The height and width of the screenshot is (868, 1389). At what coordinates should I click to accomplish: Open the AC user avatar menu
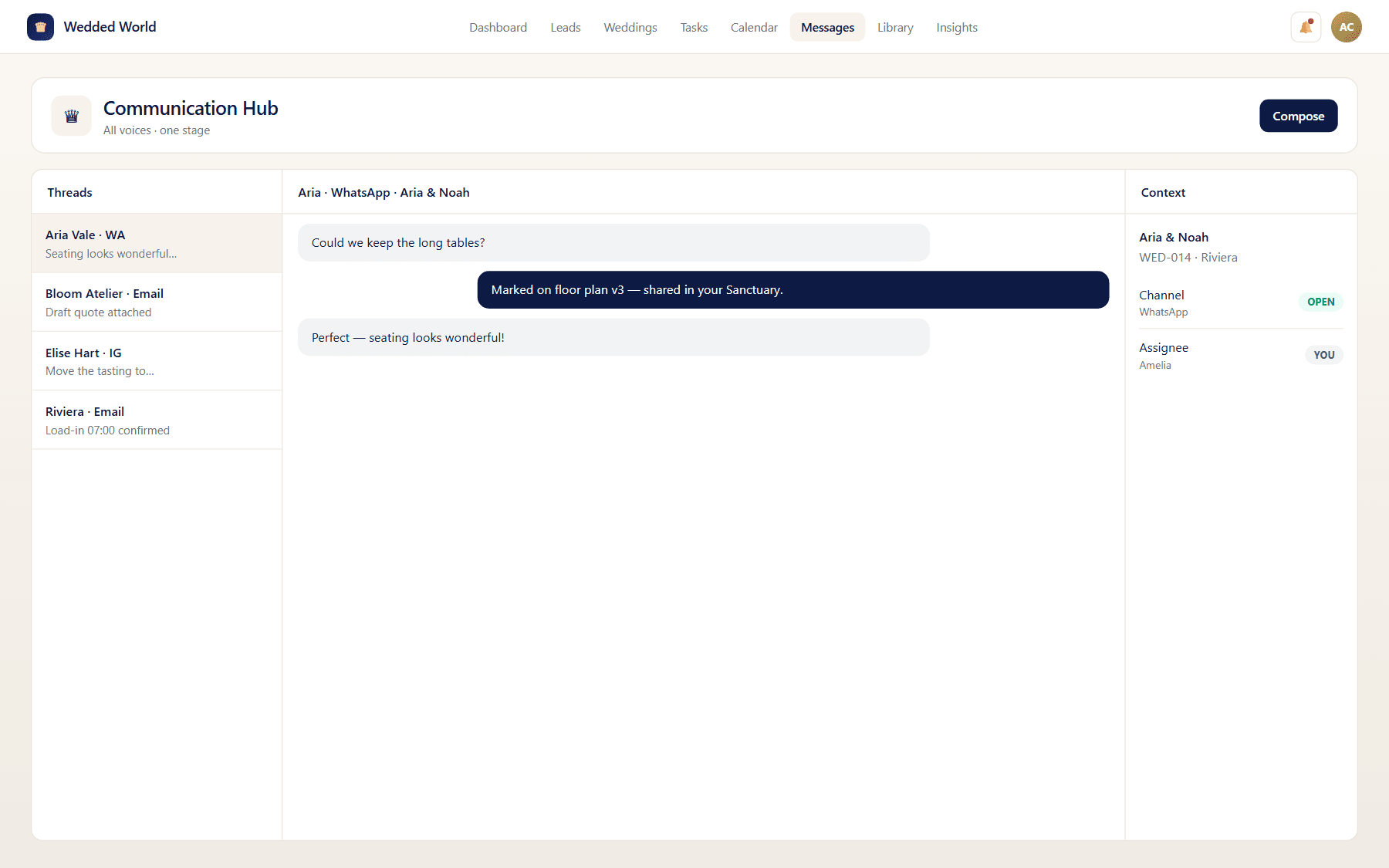click(x=1346, y=27)
